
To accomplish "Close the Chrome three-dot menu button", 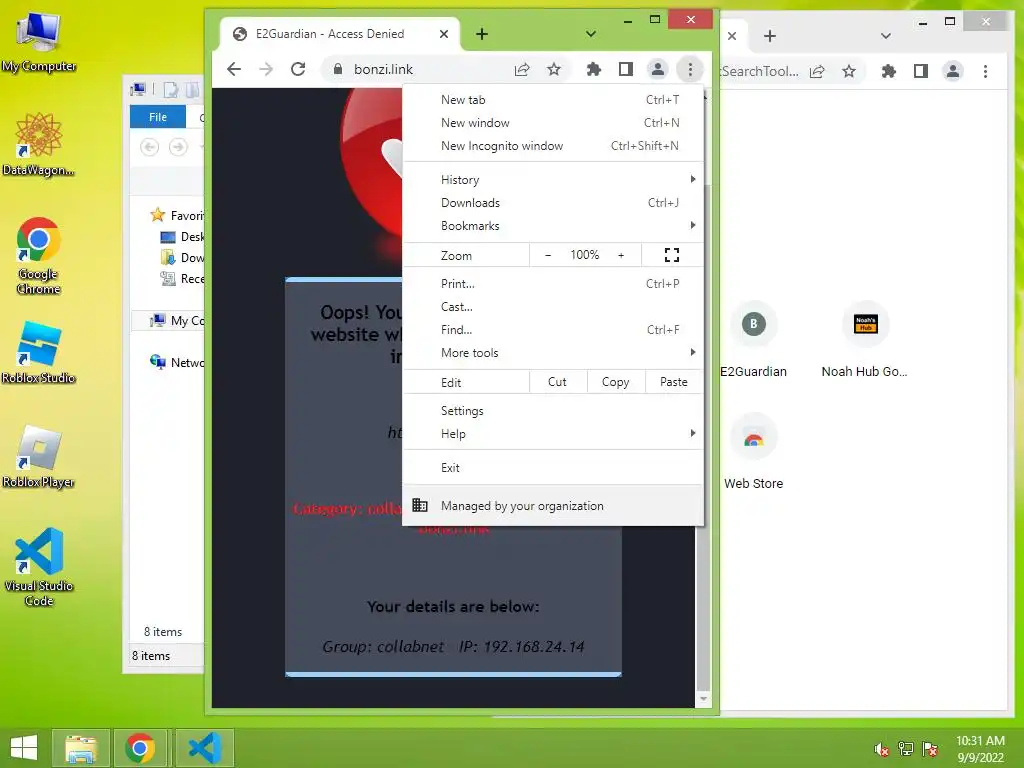I will pos(690,69).
